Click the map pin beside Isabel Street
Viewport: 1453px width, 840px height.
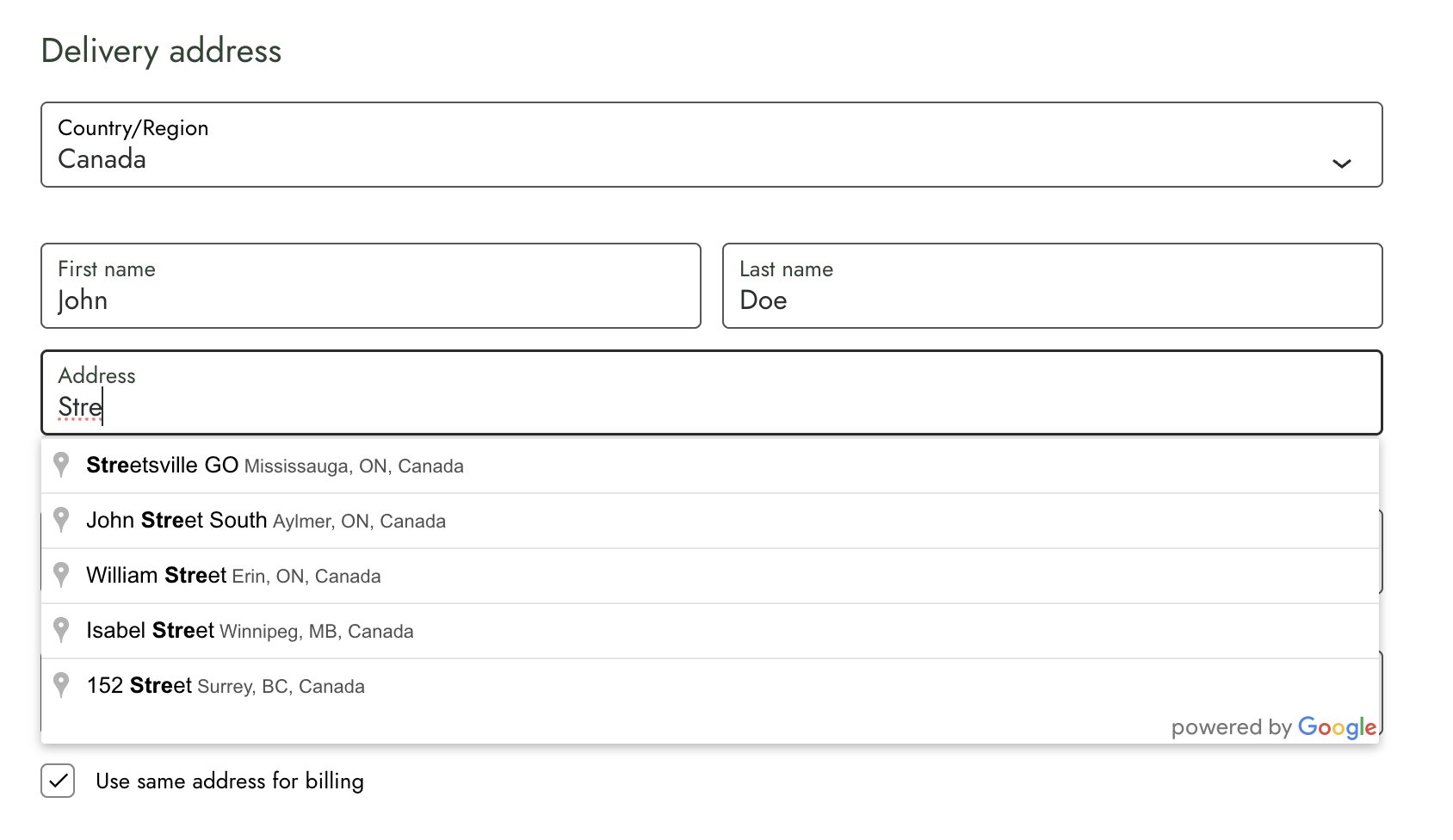tap(61, 630)
